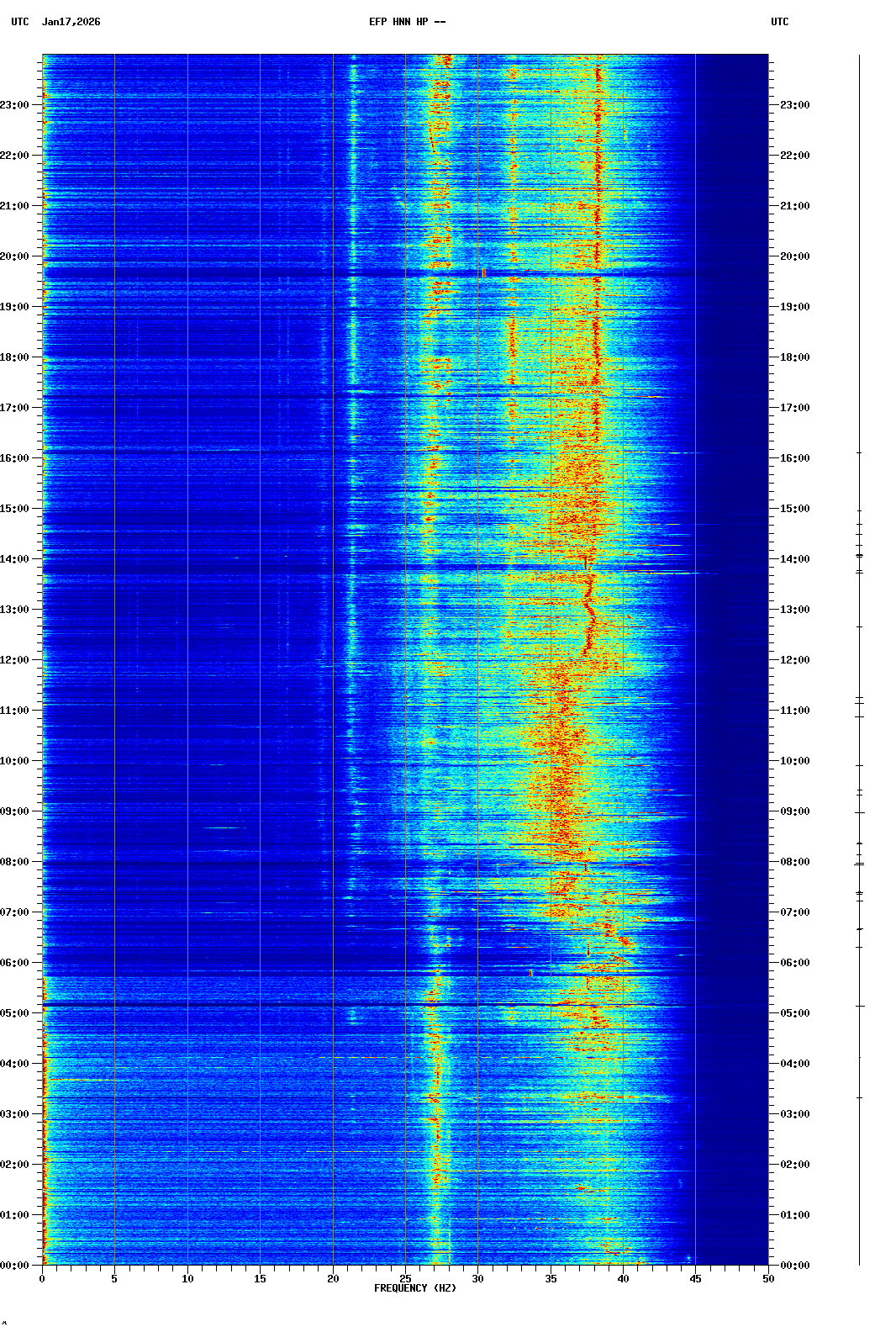Click the 50 Hz frequency tick label
This screenshot has width=896, height=1332.
(x=768, y=1279)
